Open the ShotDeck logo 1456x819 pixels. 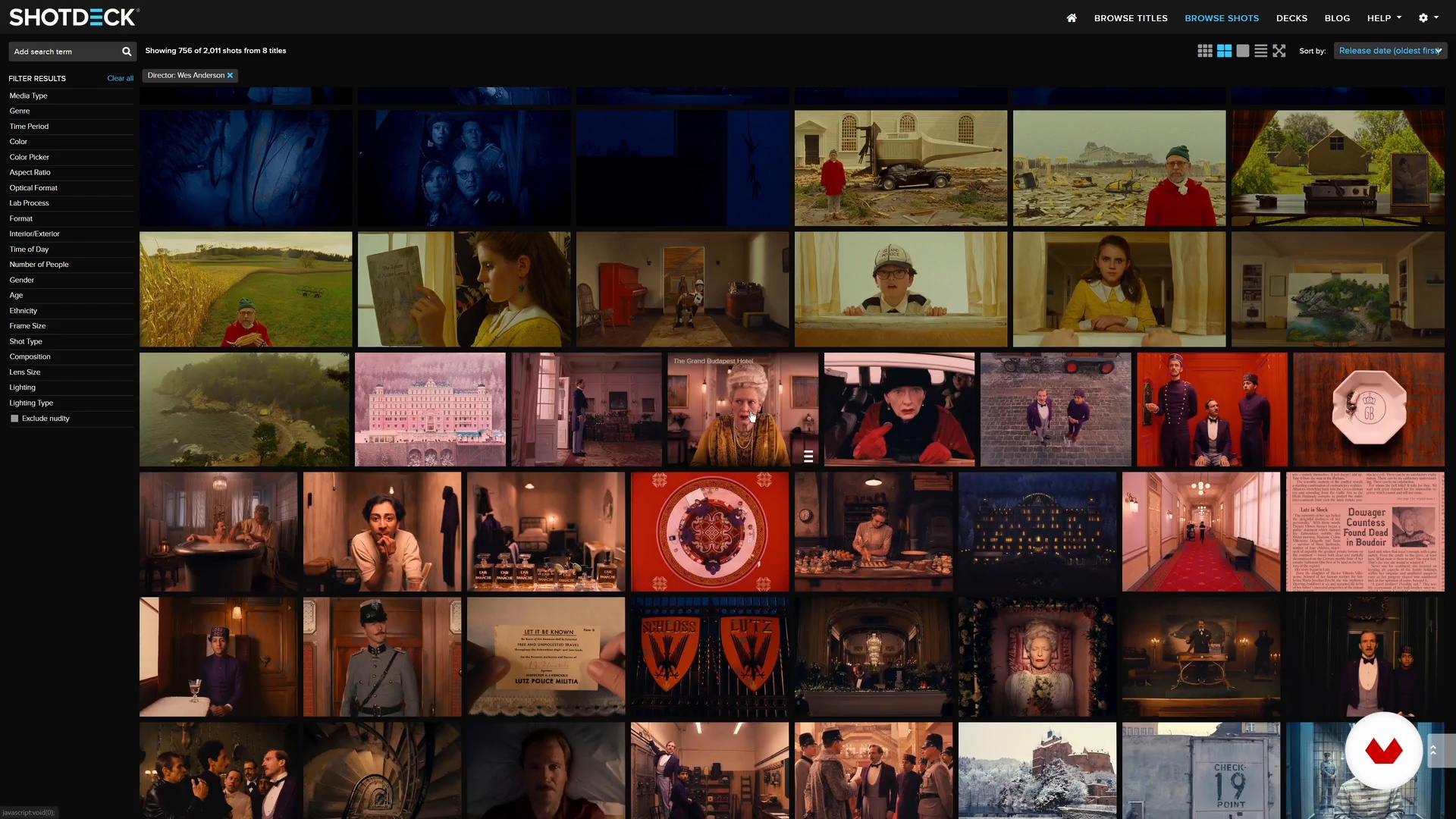click(x=74, y=17)
